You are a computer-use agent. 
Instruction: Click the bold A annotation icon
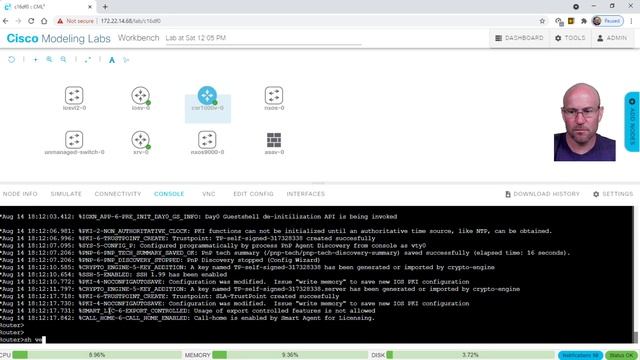pos(112,60)
